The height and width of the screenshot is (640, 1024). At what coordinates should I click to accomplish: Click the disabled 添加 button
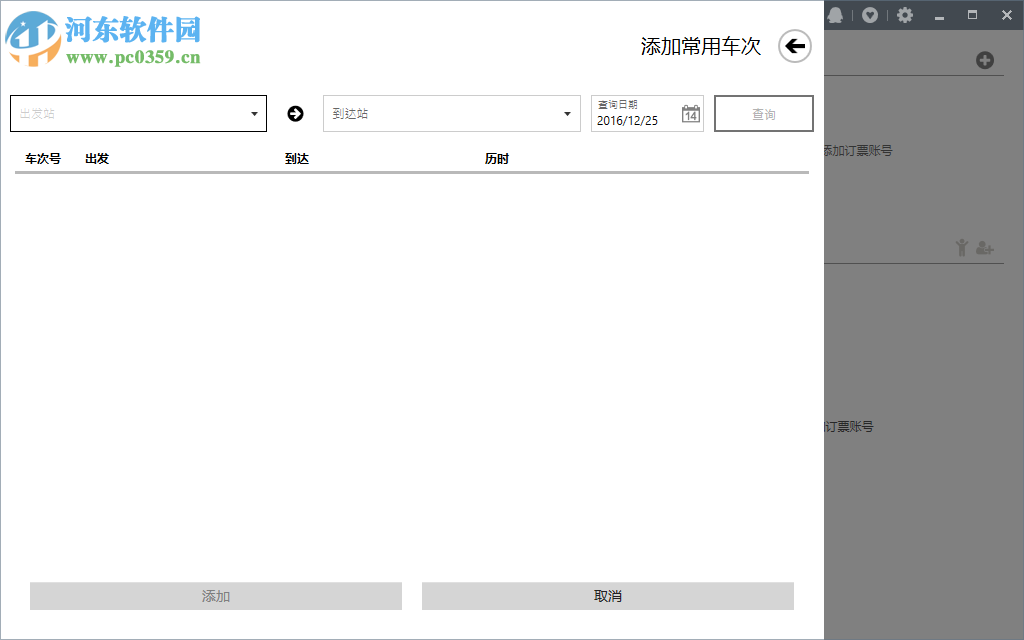click(x=215, y=595)
